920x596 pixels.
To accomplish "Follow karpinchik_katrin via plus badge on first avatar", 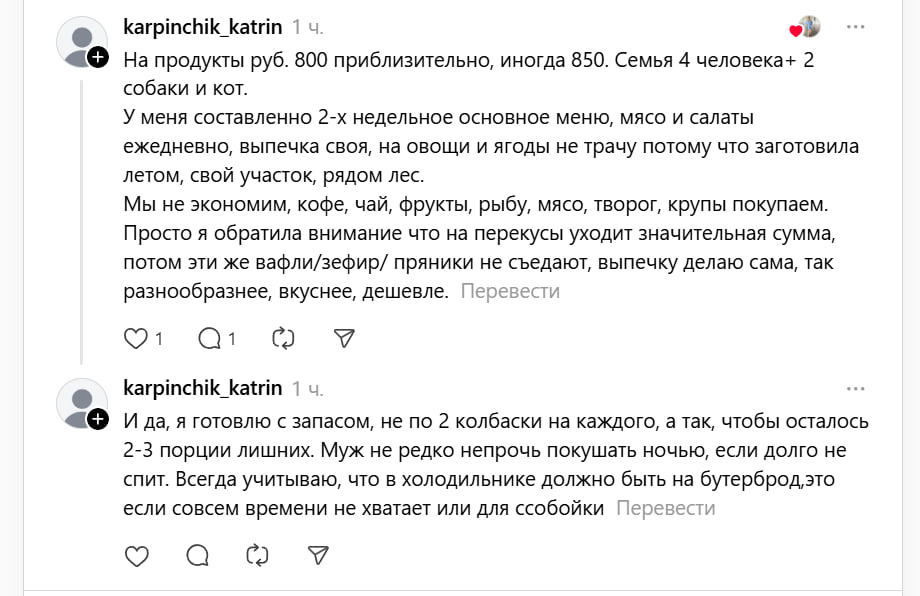I will click(x=98, y=58).
